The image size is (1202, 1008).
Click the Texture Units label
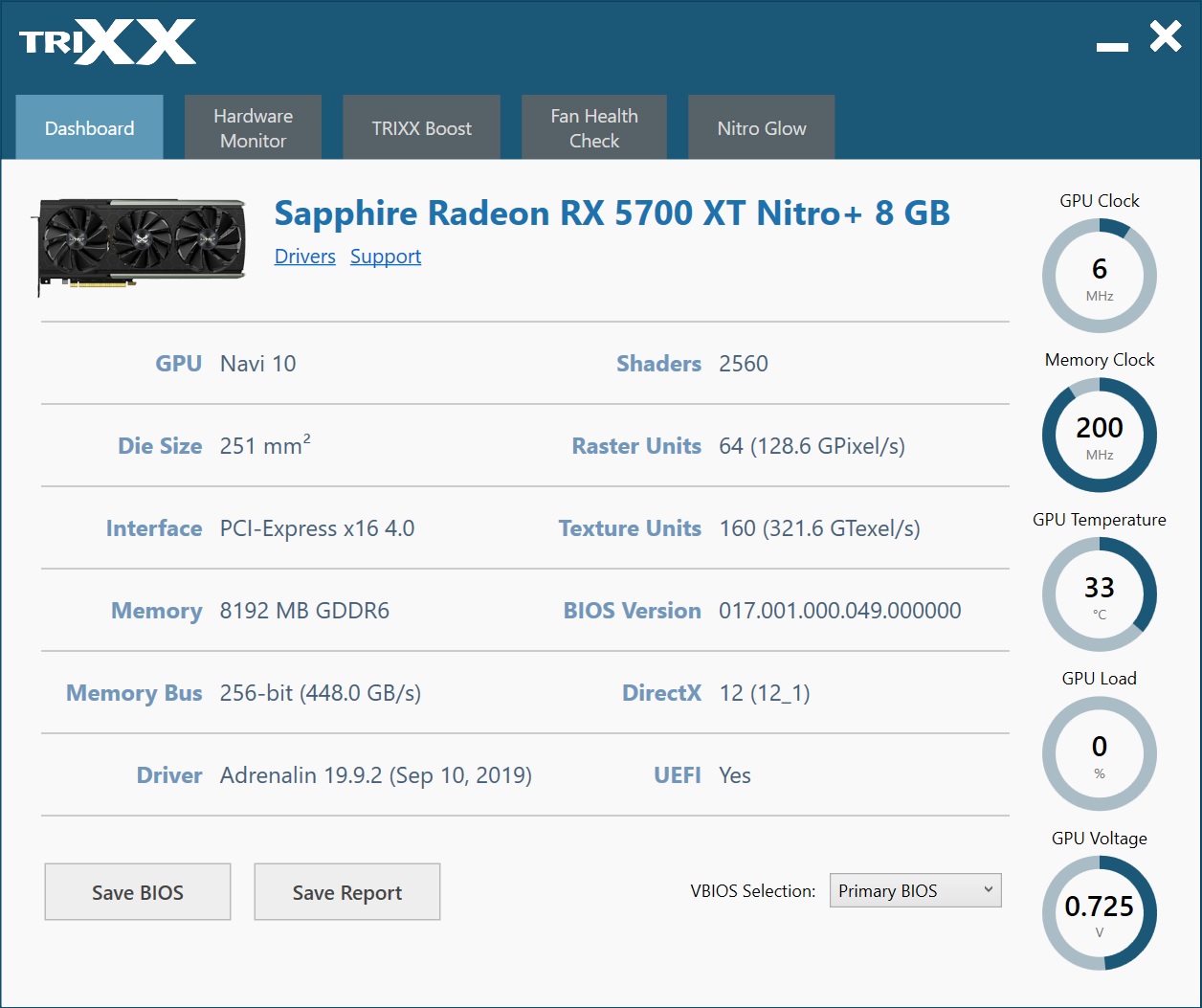click(631, 528)
